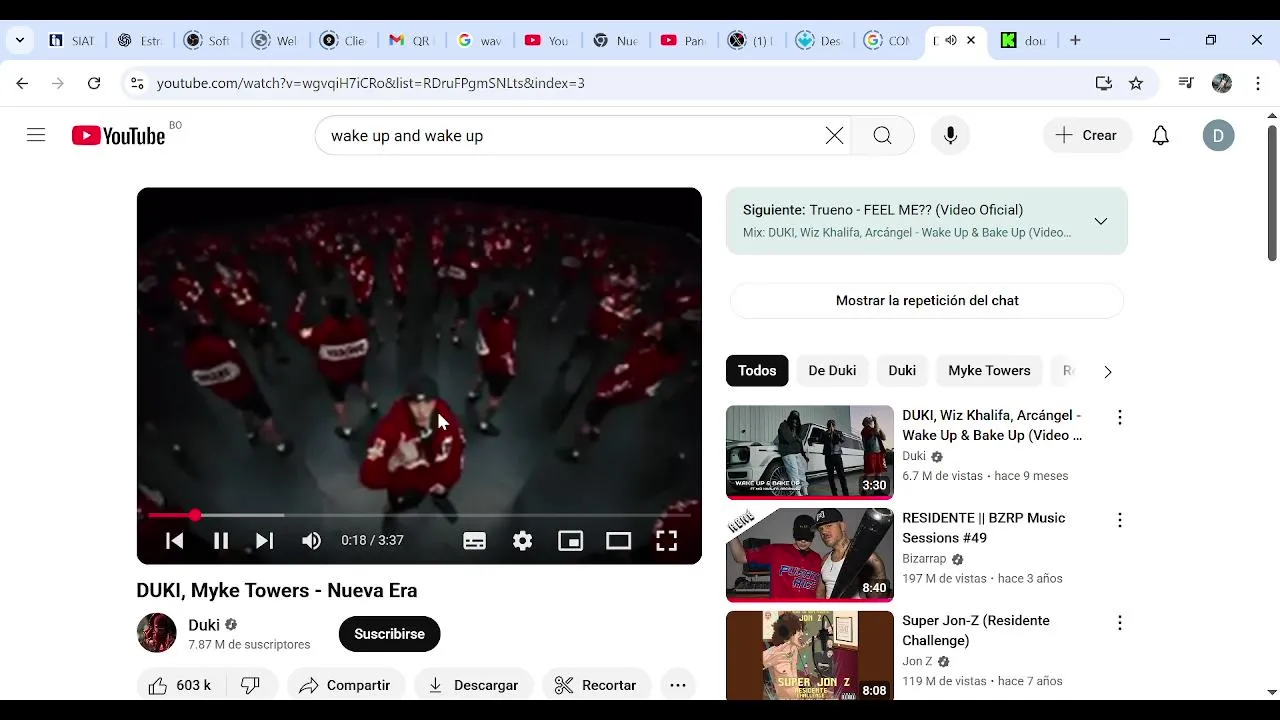This screenshot has width=1280, height=720.
Task: Open a new browser tab
Action: (1075, 40)
